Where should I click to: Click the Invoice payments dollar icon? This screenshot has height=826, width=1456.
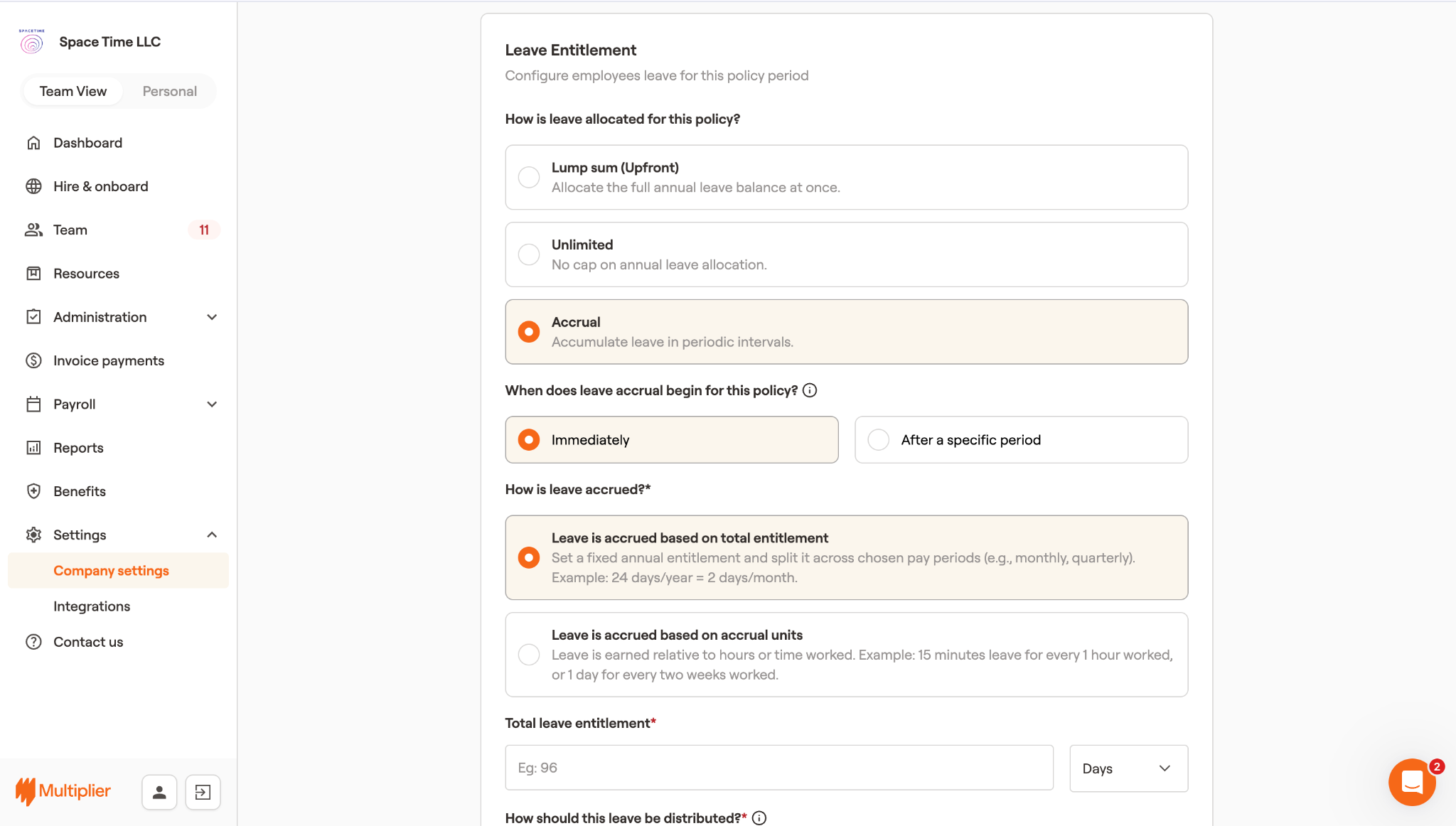click(x=33, y=360)
